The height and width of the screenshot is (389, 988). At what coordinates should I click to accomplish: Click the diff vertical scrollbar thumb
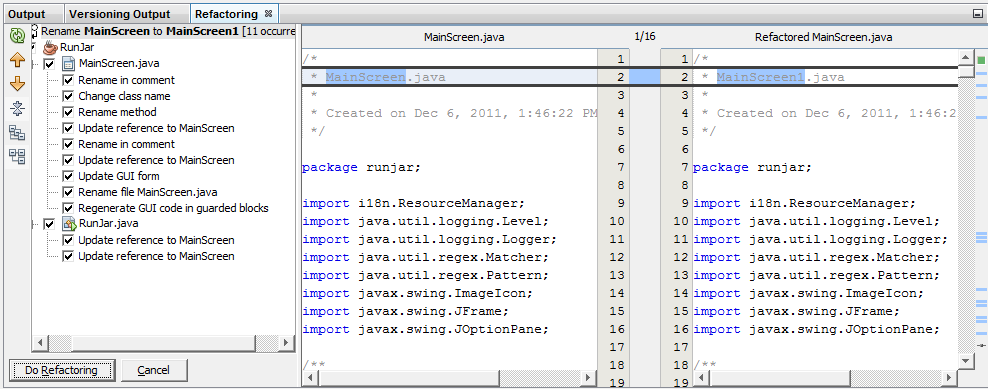pos(965,71)
